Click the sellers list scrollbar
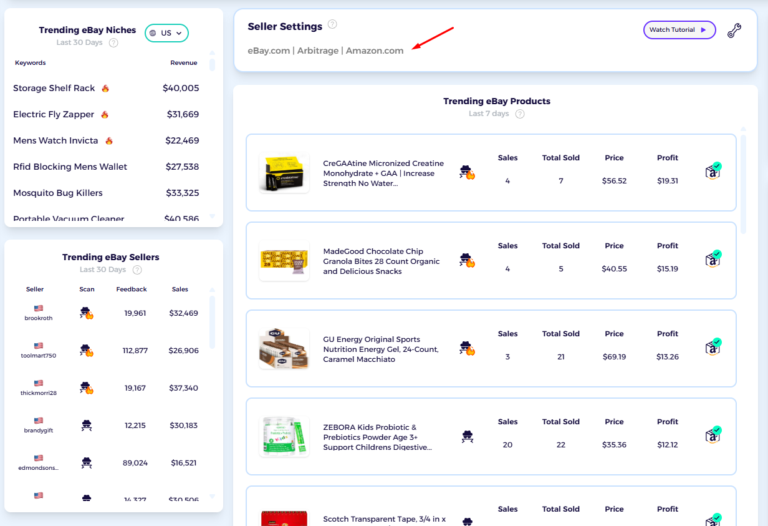Viewport: 768px width, 526px height. (212, 321)
